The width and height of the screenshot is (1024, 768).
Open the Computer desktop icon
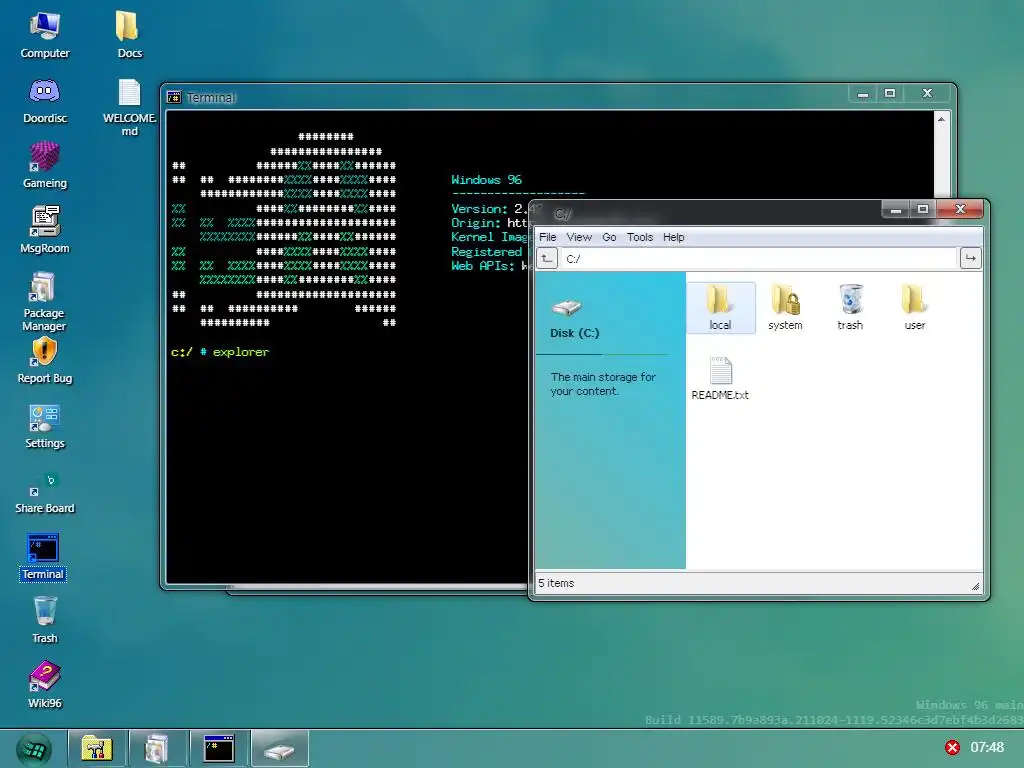pyautogui.click(x=44, y=35)
